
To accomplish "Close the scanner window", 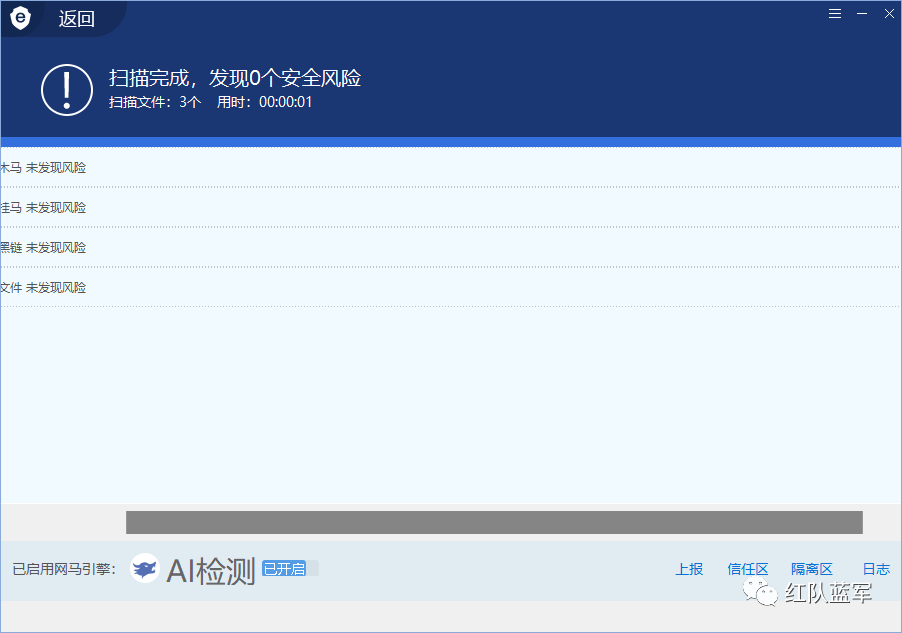I will pyautogui.click(x=889, y=13).
